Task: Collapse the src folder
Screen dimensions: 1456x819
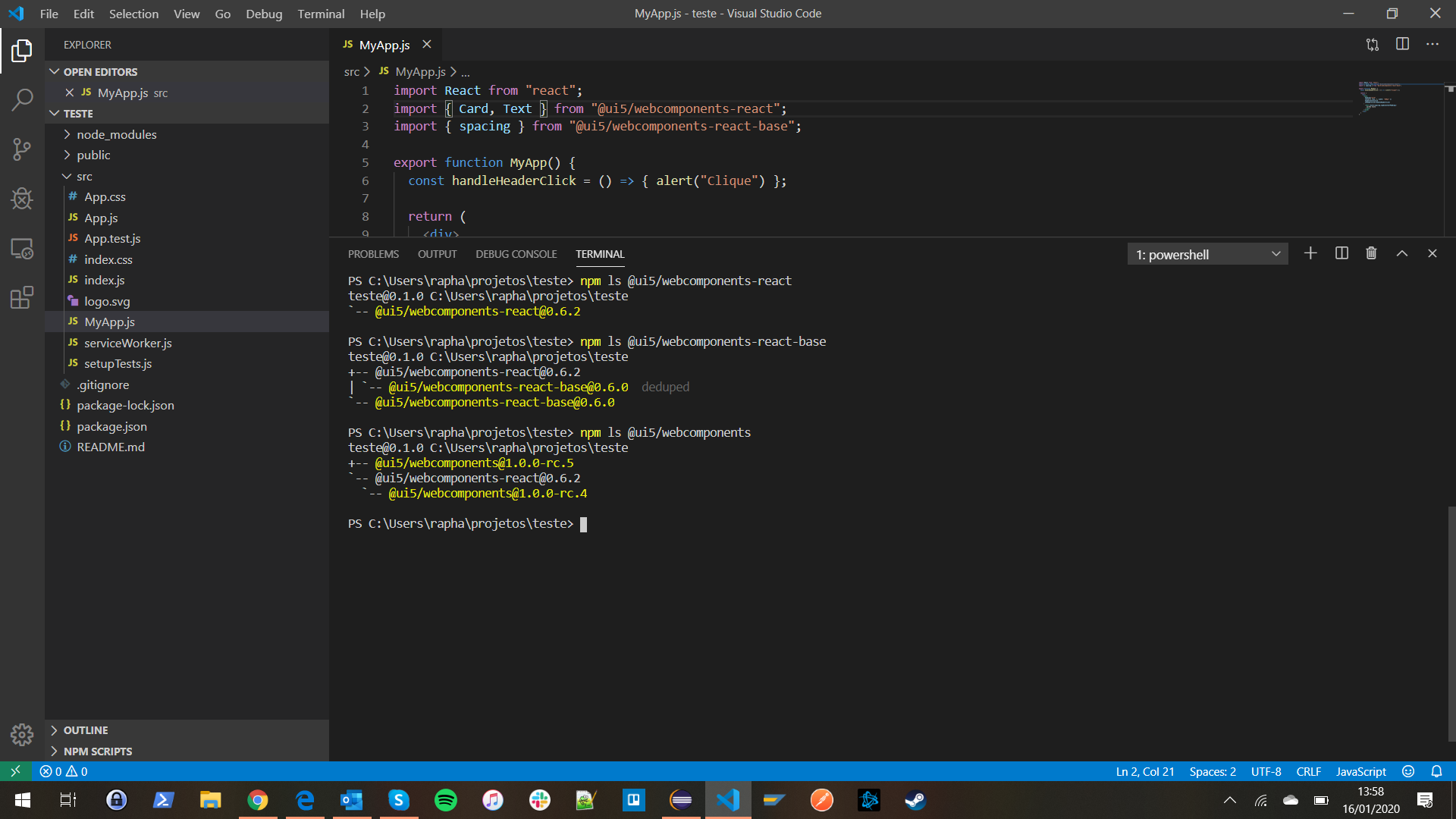Action: tap(83, 176)
